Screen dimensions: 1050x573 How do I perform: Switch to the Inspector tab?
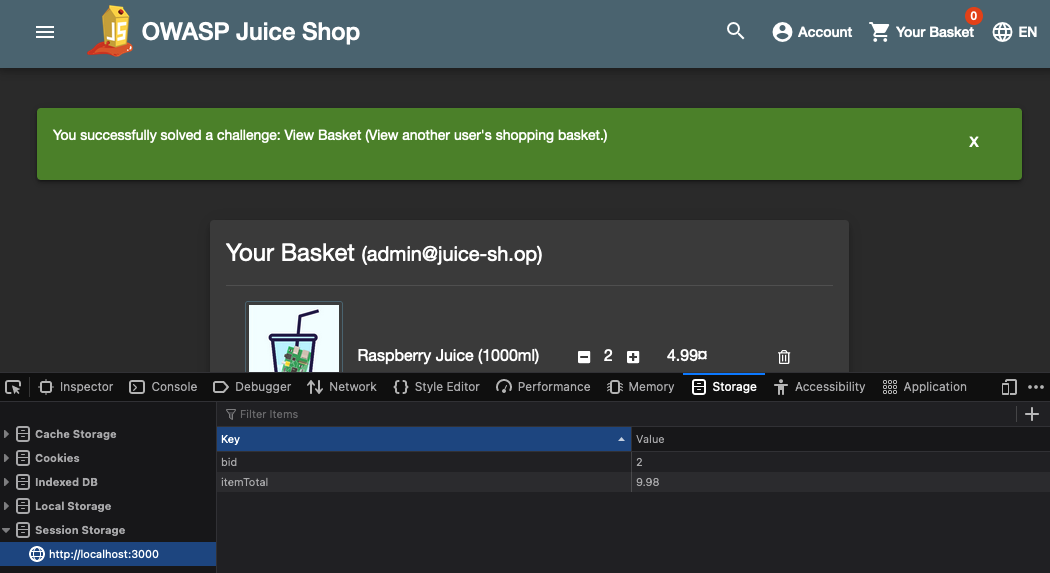point(76,387)
